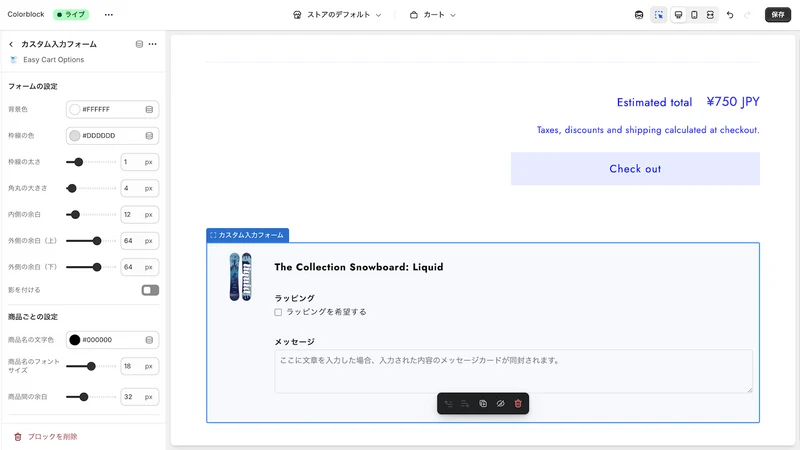Switch preview to fullscreen view

point(710,15)
